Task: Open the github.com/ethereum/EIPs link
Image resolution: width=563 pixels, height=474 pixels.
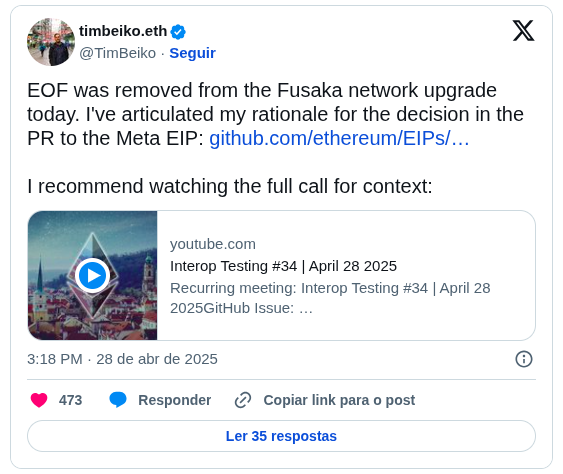Action: (339, 138)
